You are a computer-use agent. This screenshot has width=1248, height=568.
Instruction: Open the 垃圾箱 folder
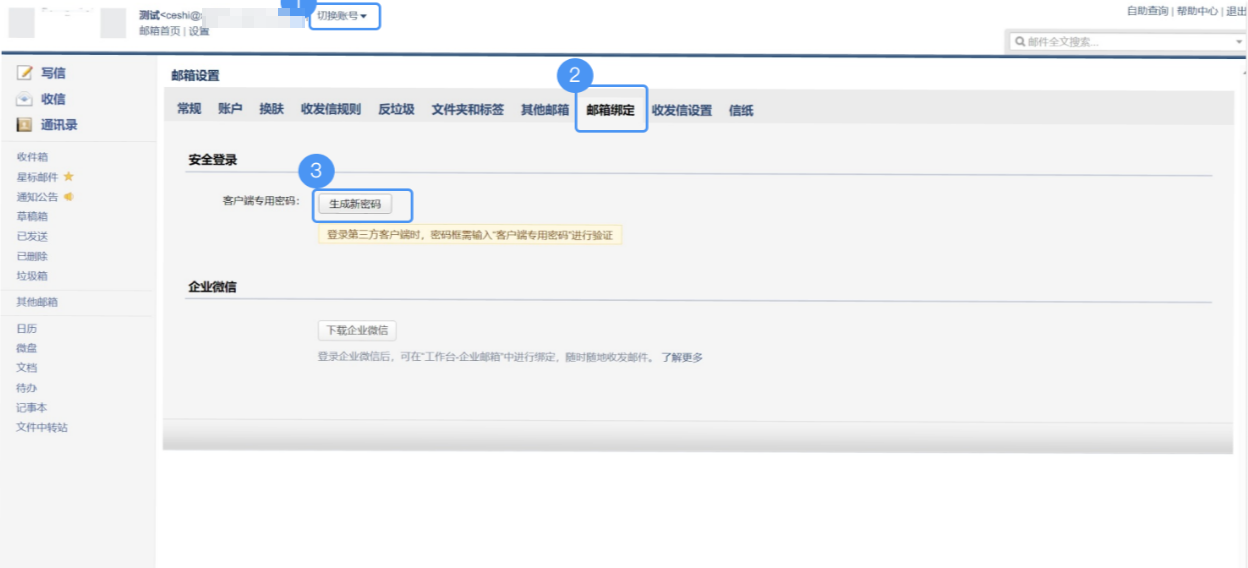pos(32,276)
